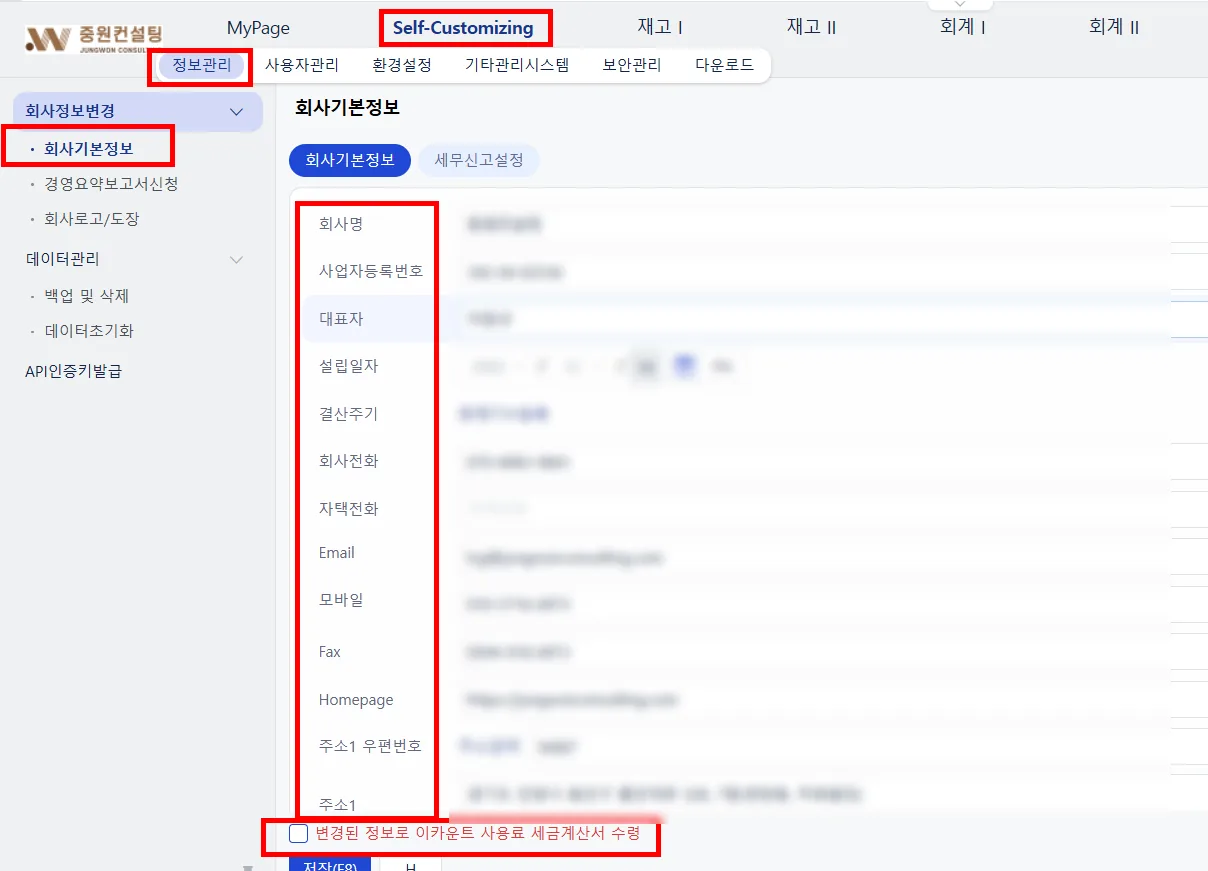Collapse the 회사정보변경 section chevron
The width and height of the screenshot is (1208, 871).
pyautogui.click(x=237, y=112)
